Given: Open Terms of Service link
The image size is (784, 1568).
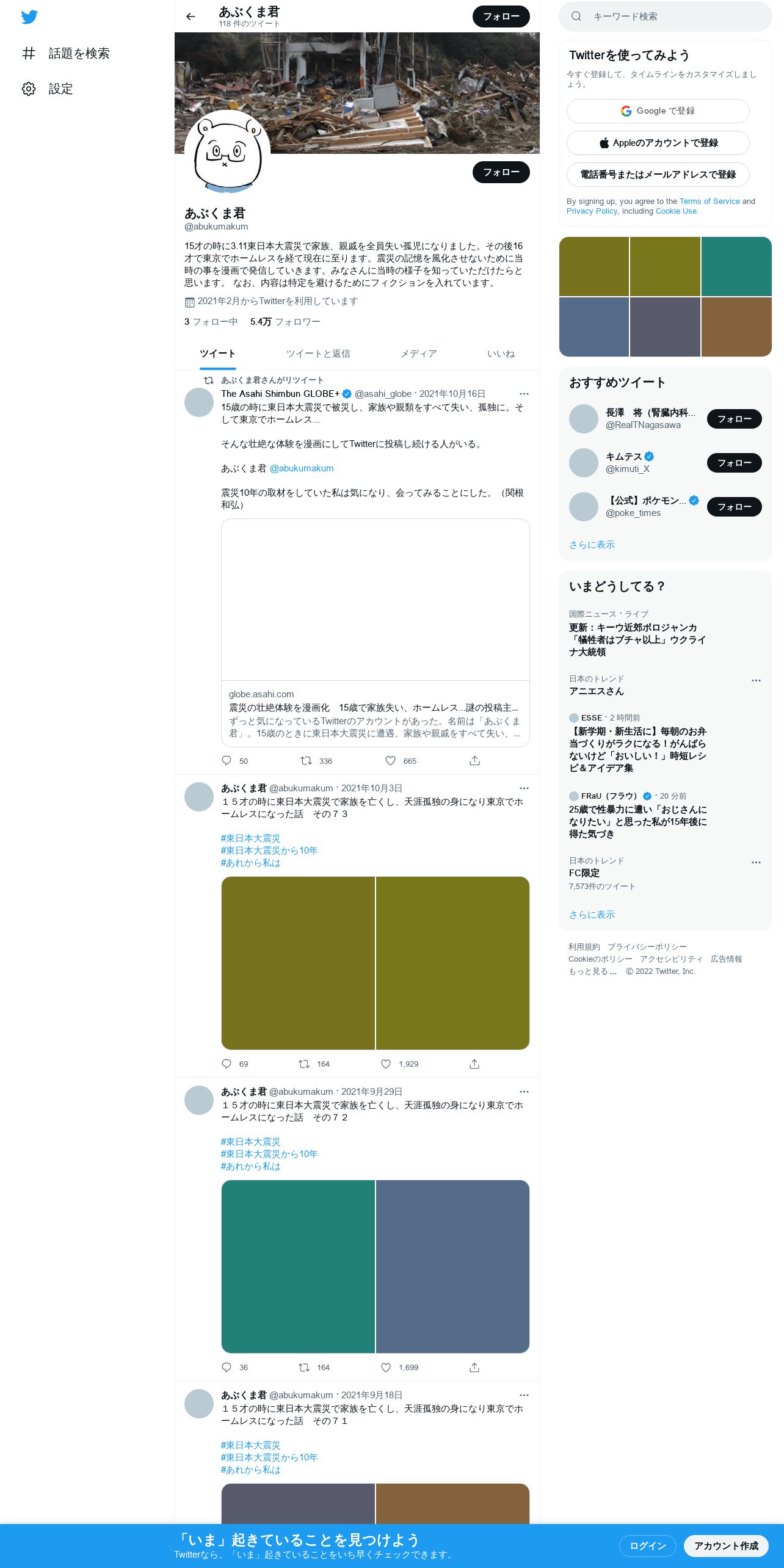Looking at the screenshot, I should (x=710, y=201).
